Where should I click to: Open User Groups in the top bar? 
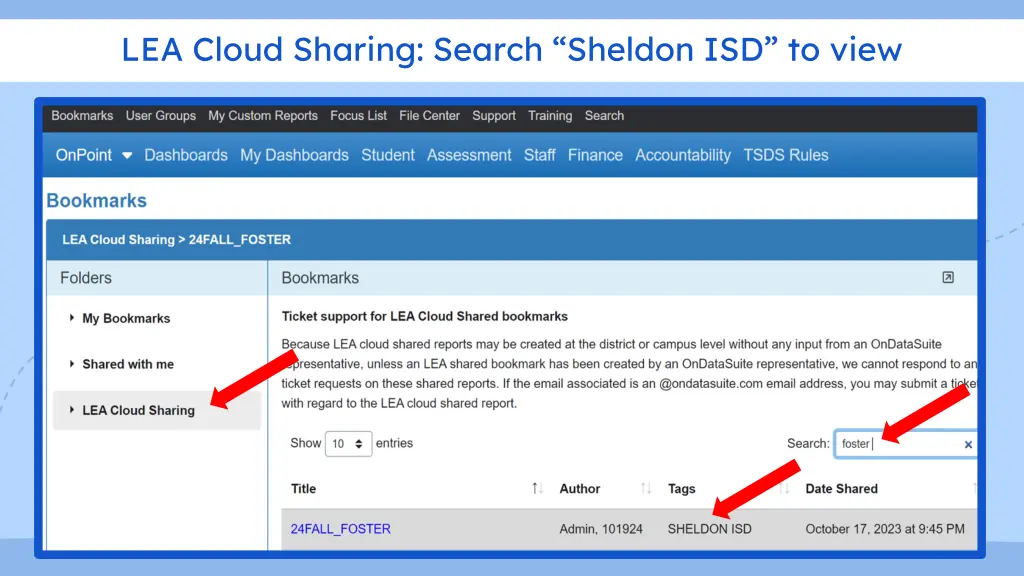(161, 116)
